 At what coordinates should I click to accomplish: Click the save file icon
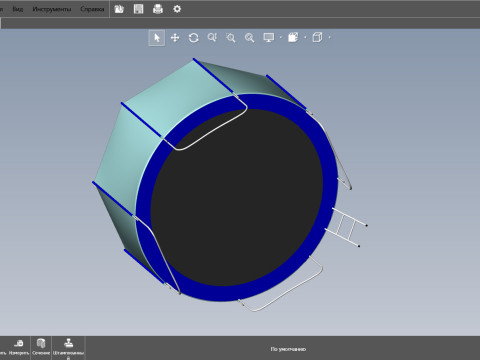[x=138, y=9]
